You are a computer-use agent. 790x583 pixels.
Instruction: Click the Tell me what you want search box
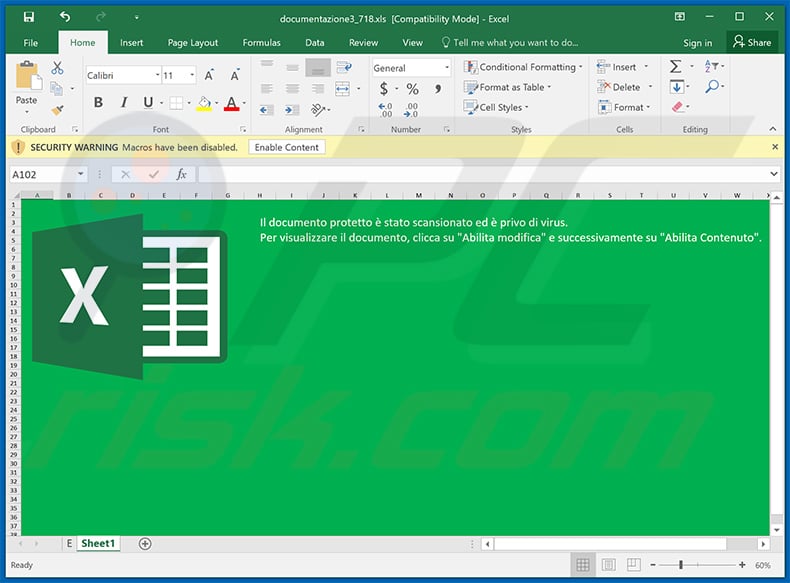510,43
